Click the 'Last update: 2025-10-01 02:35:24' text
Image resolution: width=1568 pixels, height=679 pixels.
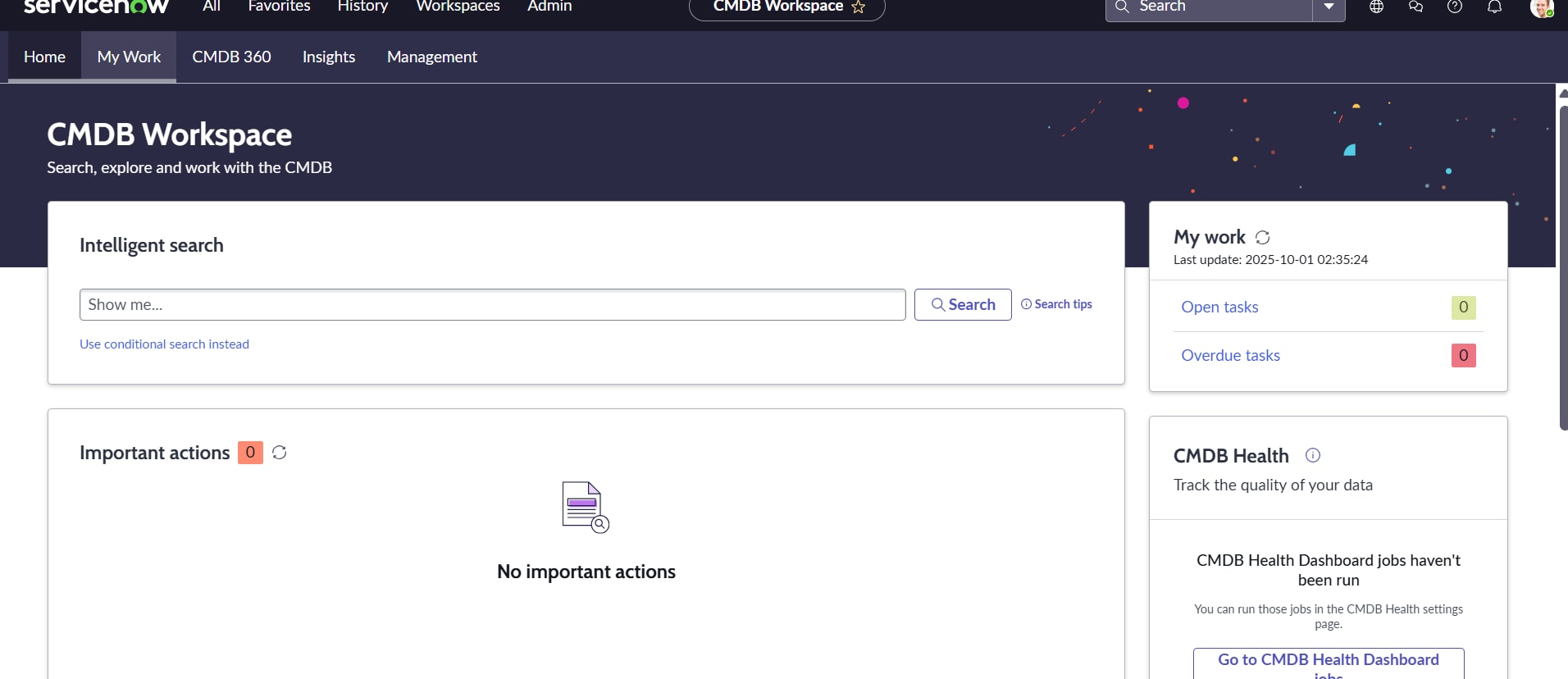(1270, 260)
